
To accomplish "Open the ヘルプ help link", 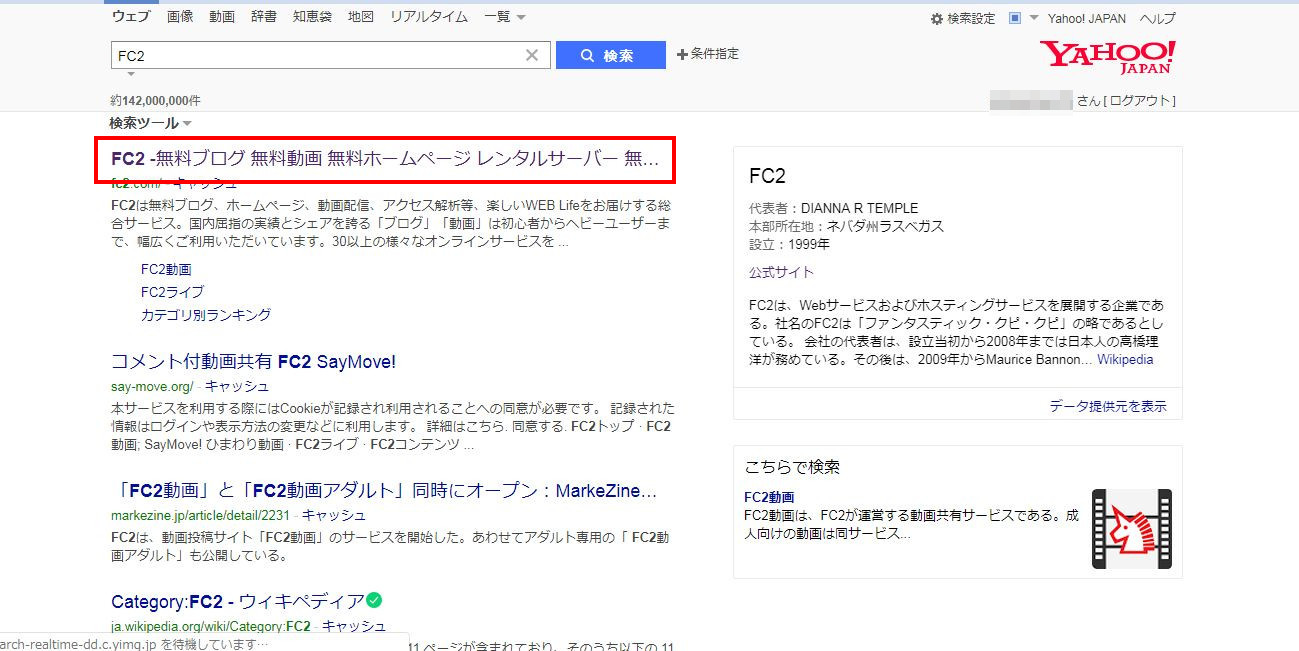I will coord(1158,19).
